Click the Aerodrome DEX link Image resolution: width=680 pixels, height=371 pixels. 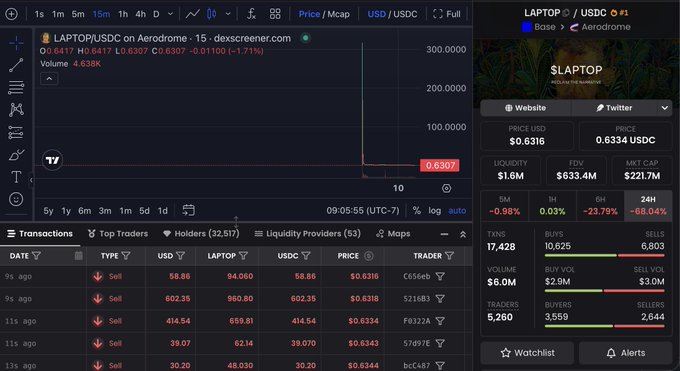(600, 27)
